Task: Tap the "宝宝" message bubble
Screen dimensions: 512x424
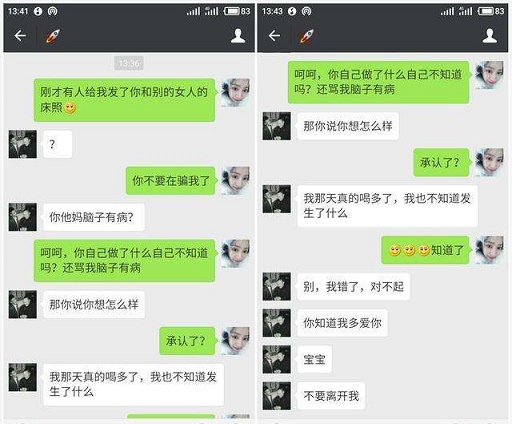Action: click(314, 359)
